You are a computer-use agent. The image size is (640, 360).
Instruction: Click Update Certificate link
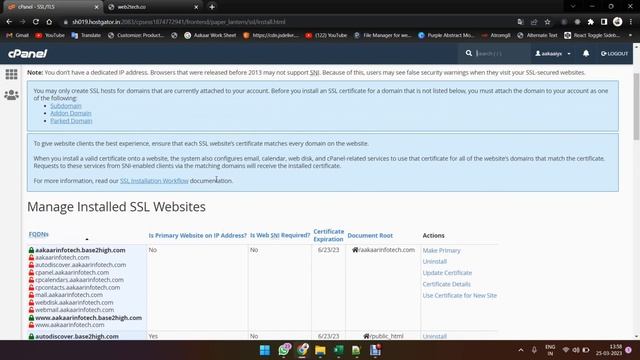[x=447, y=273]
